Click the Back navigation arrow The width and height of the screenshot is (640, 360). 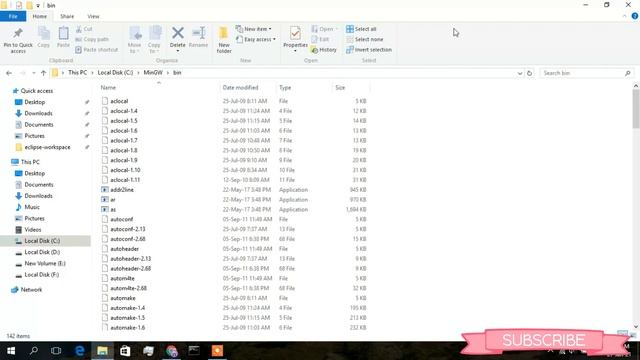pos(9,73)
